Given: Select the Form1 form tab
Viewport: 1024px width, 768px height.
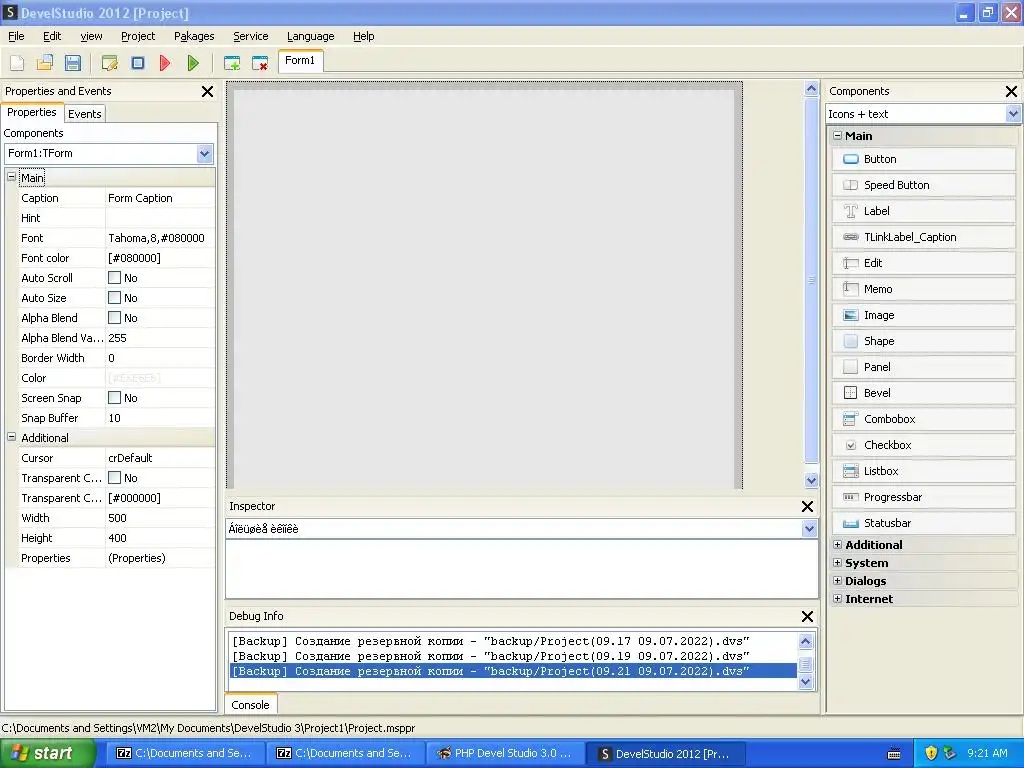Looking at the screenshot, I should [x=300, y=61].
